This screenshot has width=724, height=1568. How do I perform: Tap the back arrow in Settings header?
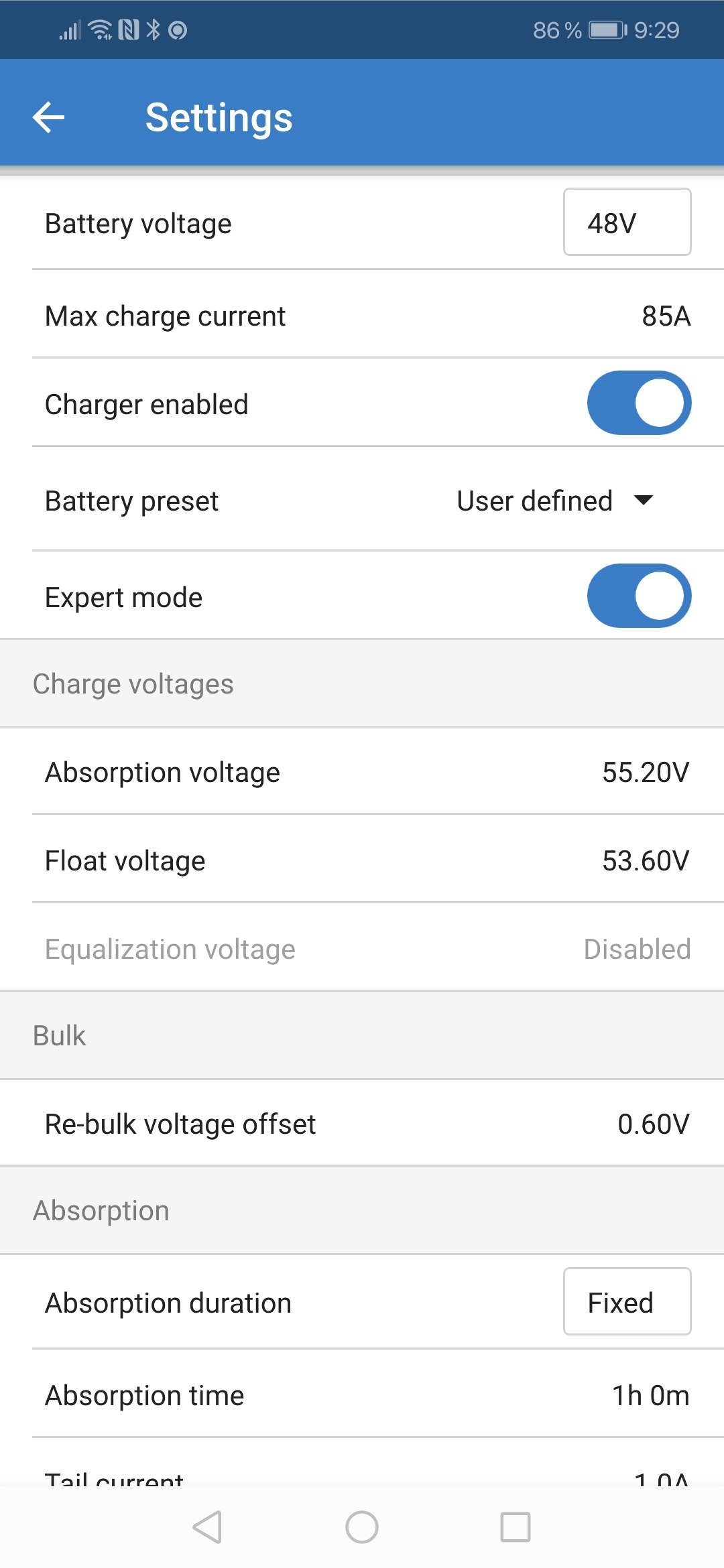coord(48,117)
